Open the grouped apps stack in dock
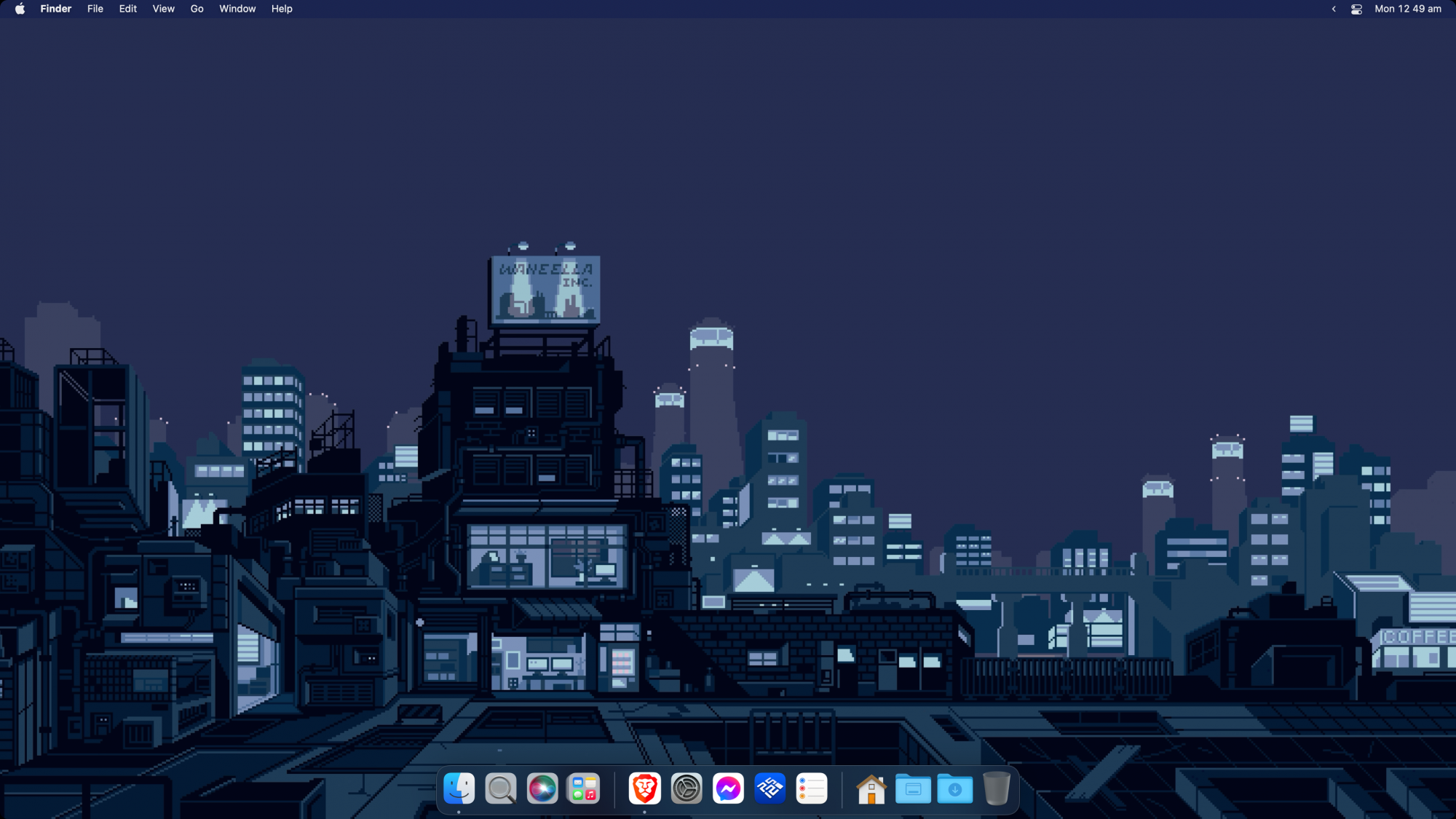This screenshot has width=1456, height=819. [x=584, y=788]
